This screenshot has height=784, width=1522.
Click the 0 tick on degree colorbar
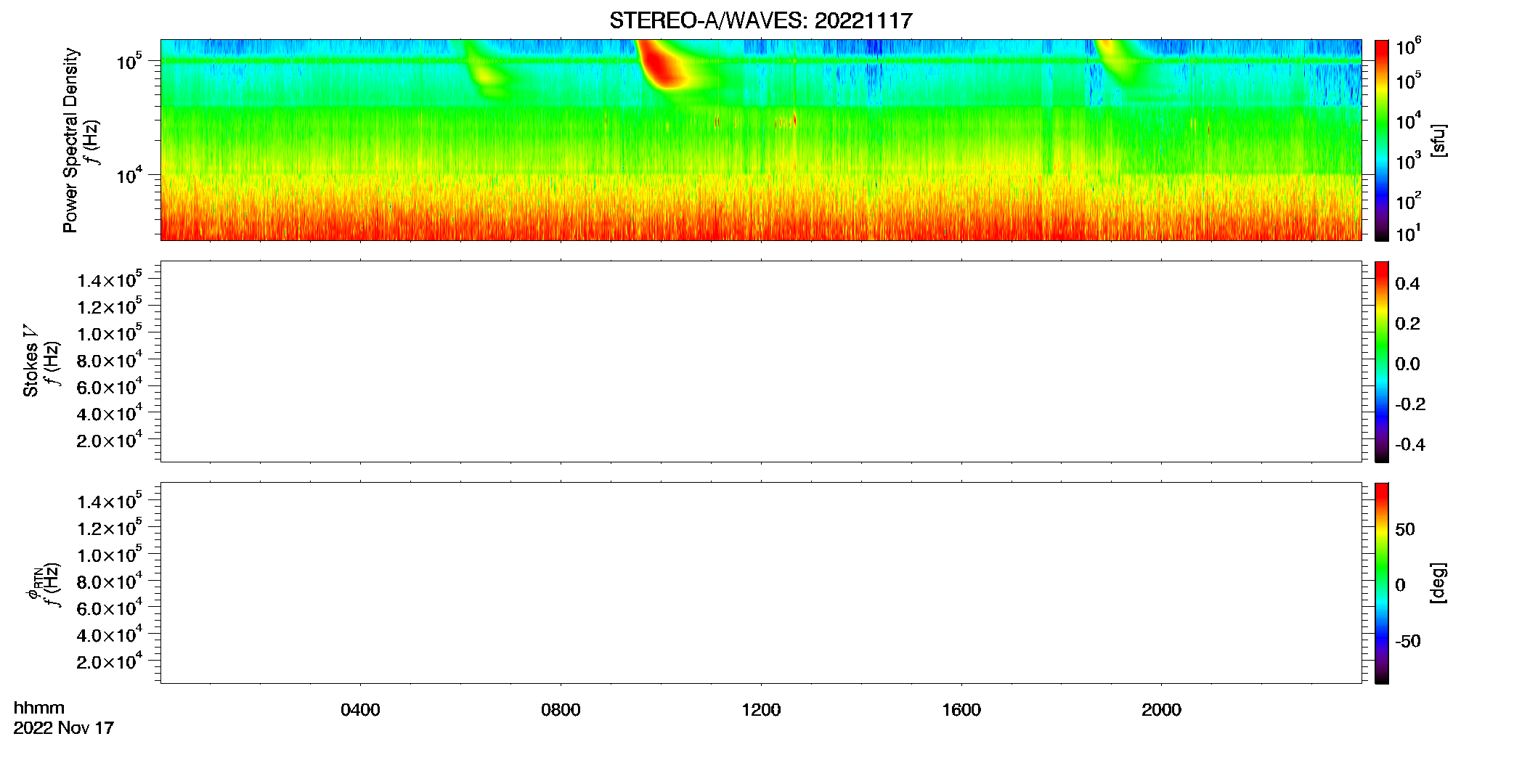tap(1400, 585)
